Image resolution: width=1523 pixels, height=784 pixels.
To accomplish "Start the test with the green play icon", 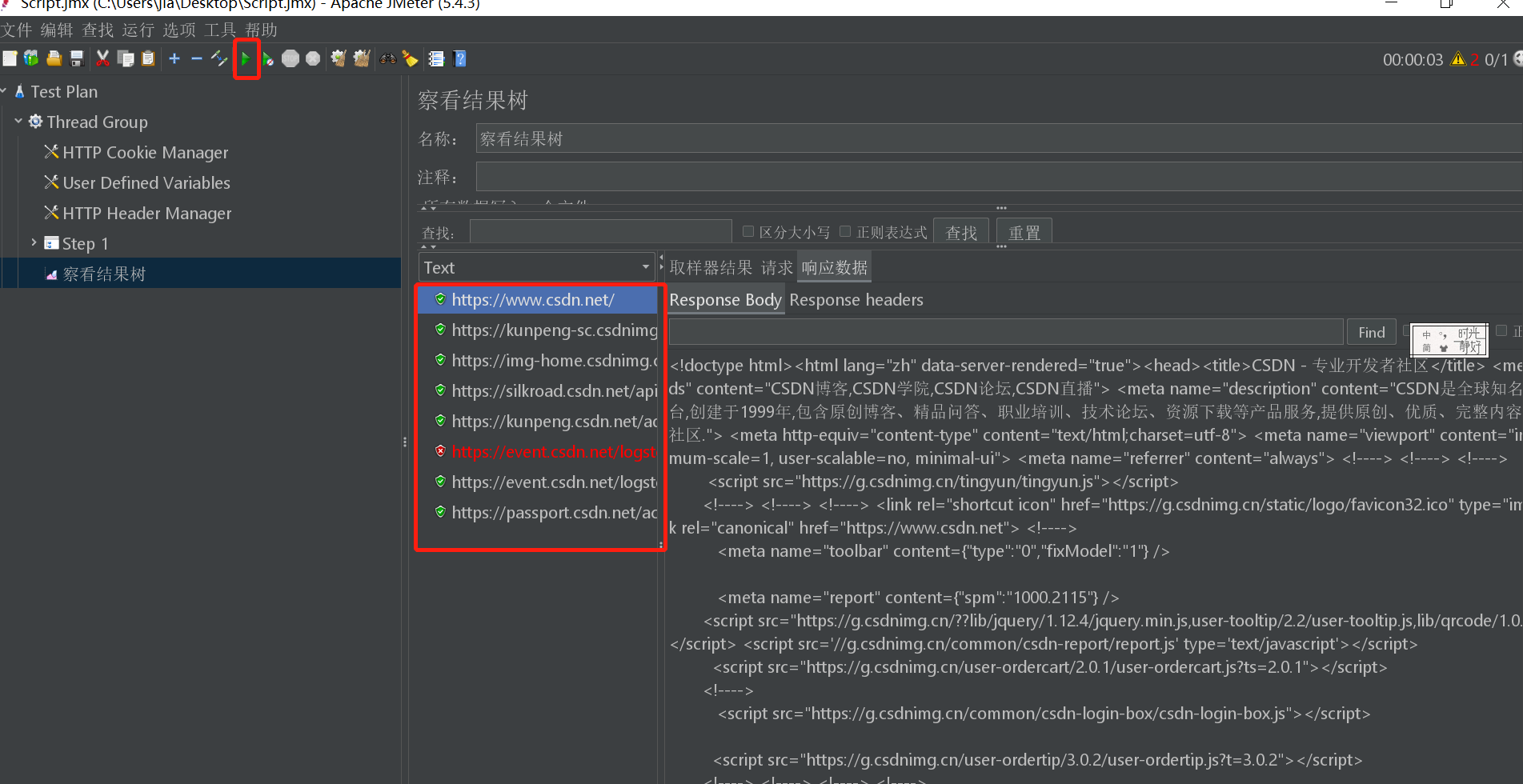I will [x=246, y=58].
